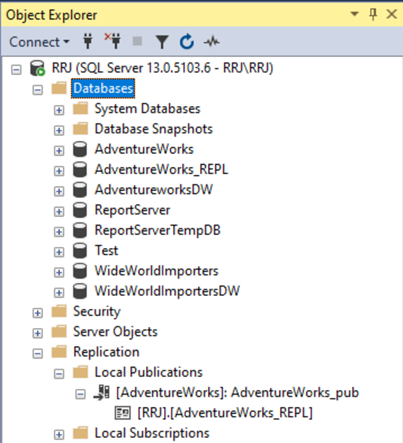Expand the Security folder

[x=38, y=313]
